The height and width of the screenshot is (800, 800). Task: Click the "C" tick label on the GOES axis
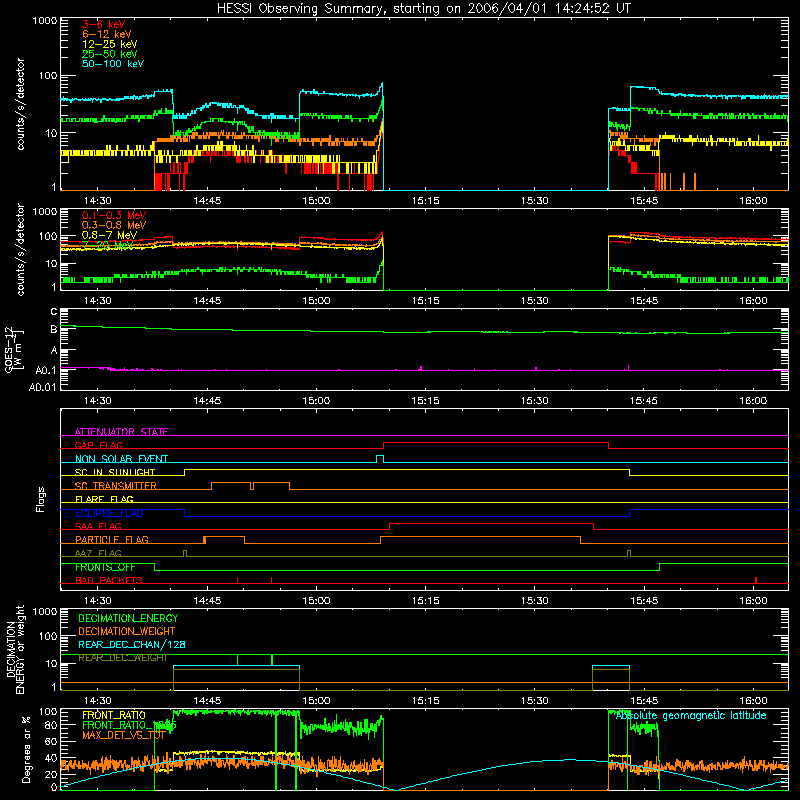[x=54, y=311]
